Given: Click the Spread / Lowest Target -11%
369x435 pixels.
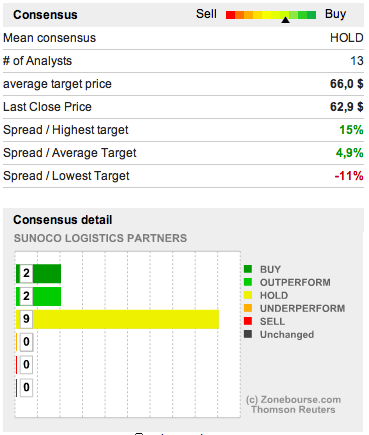Looking at the screenshot, I should (349, 176).
